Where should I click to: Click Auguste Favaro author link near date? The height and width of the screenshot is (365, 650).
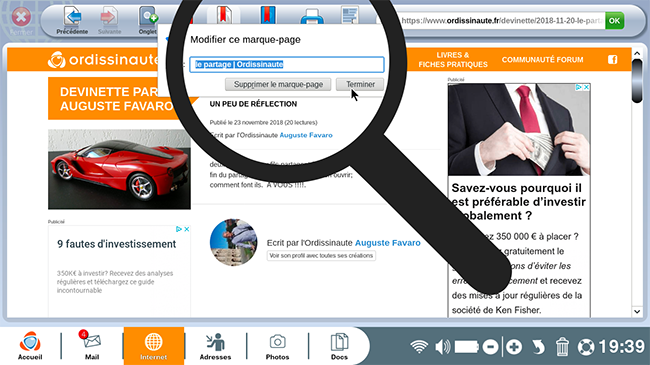(306, 135)
